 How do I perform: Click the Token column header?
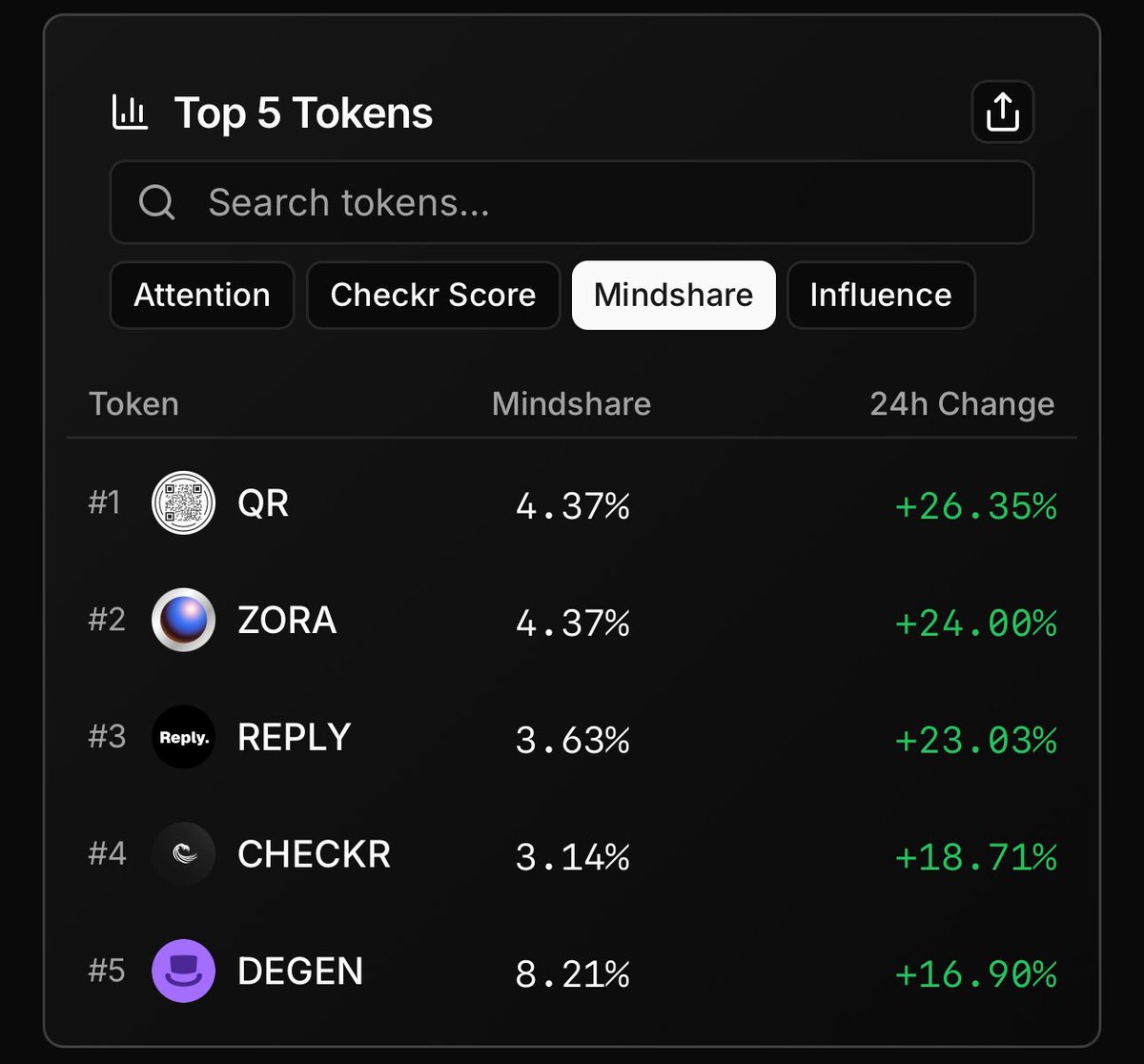tap(133, 404)
